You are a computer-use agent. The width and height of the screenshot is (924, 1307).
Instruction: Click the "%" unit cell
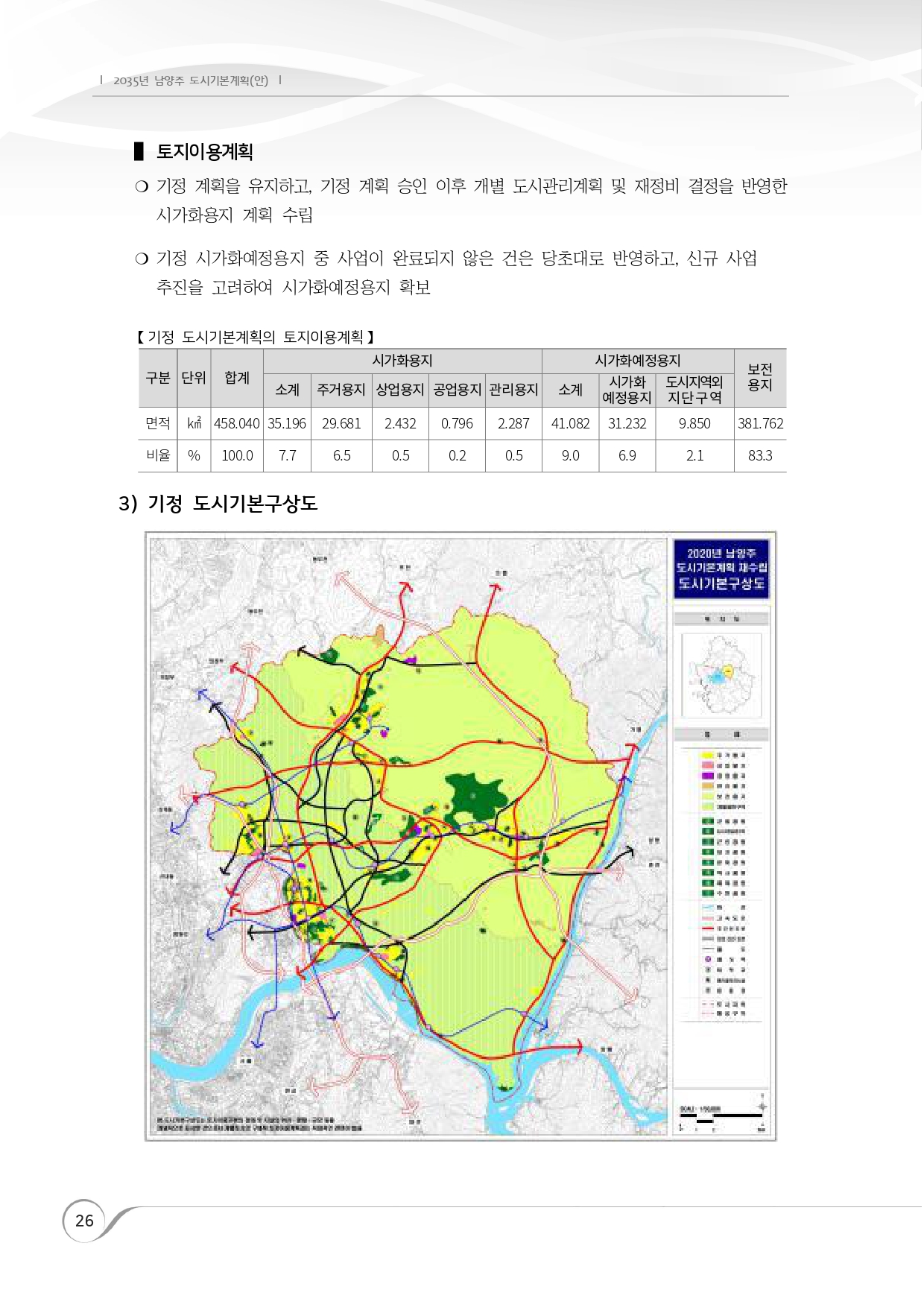pos(194,455)
